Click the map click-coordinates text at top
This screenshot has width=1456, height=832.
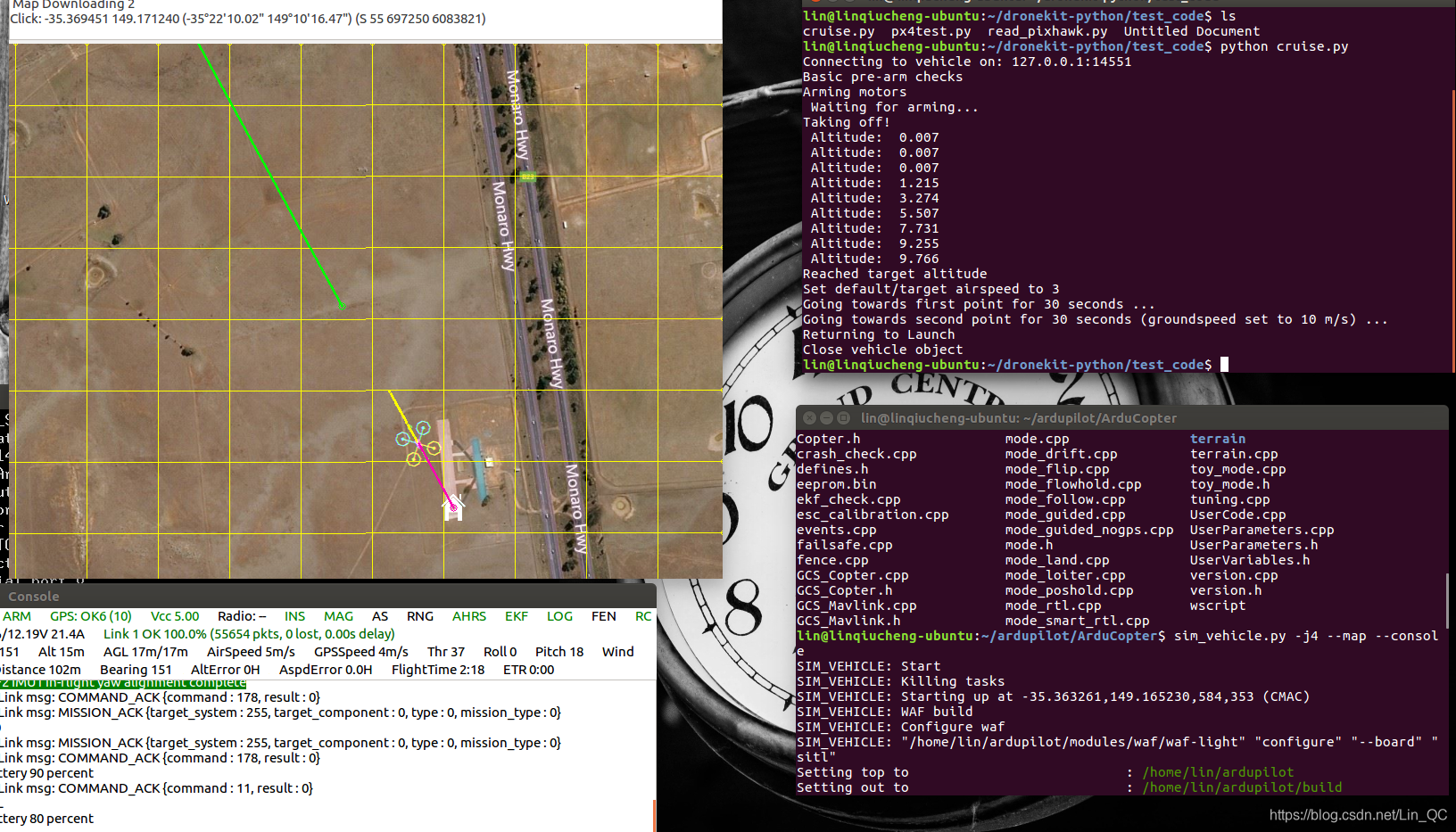pyautogui.click(x=248, y=19)
